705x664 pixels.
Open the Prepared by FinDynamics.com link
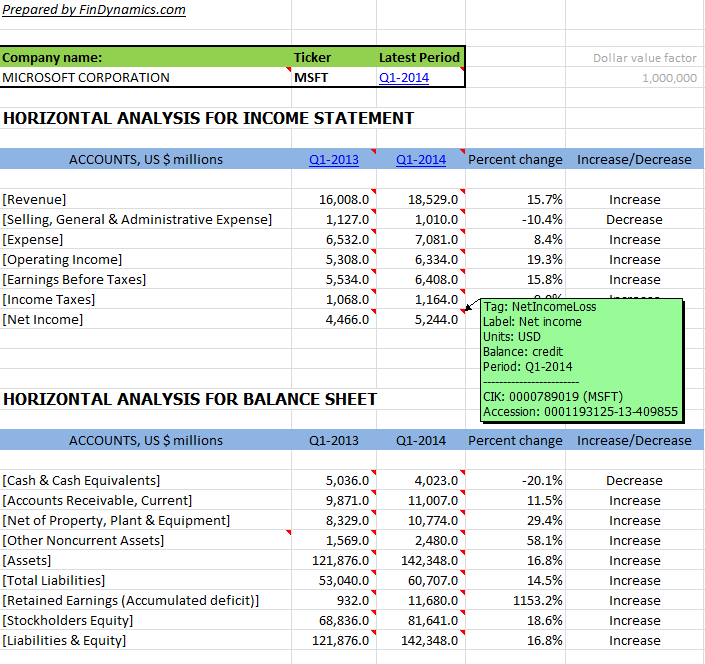tap(94, 10)
